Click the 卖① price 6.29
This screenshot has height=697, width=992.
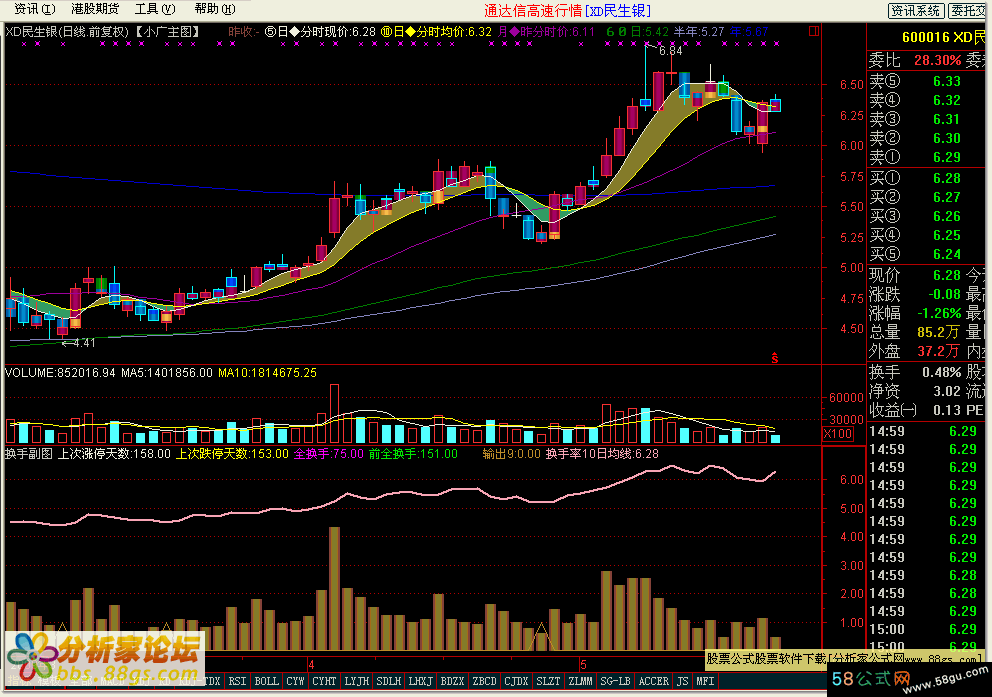click(946, 157)
